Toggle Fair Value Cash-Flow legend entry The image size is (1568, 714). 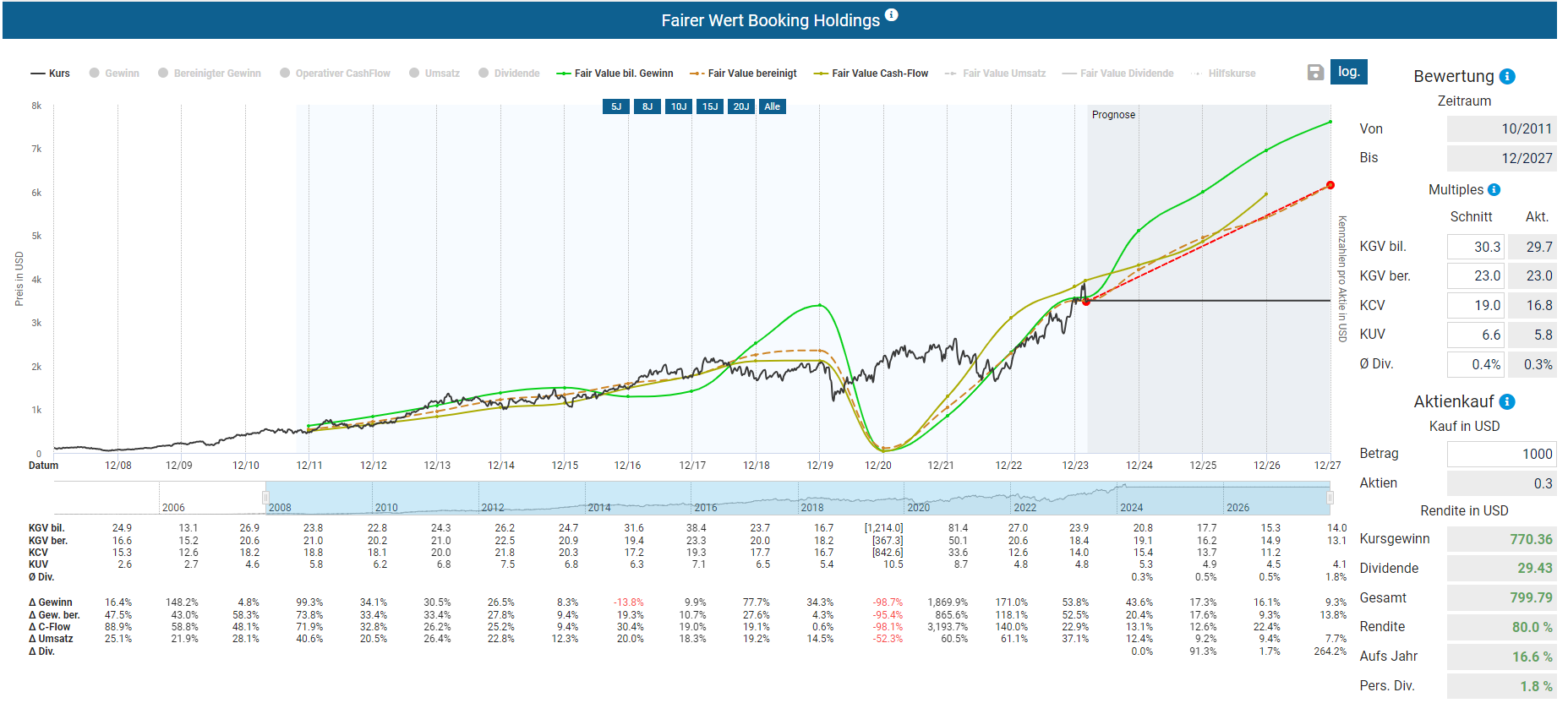pyautogui.click(x=871, y=74)
